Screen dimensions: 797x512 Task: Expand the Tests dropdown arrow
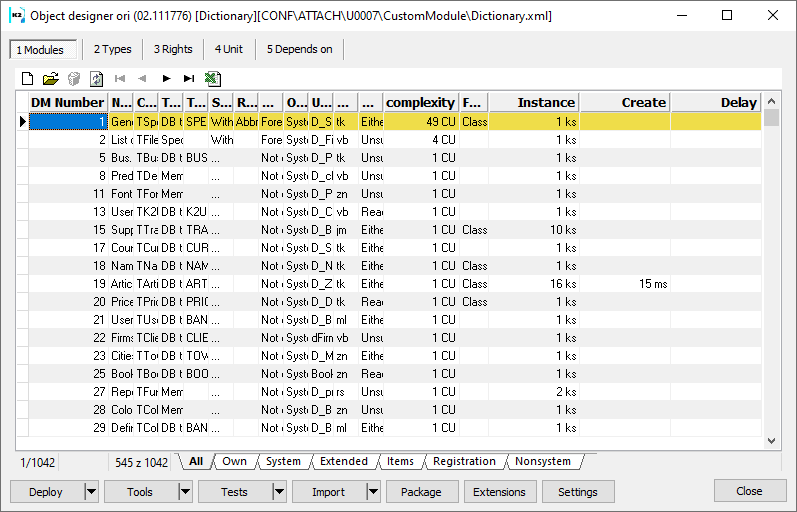pyautogui.click(x=279, y=492)
